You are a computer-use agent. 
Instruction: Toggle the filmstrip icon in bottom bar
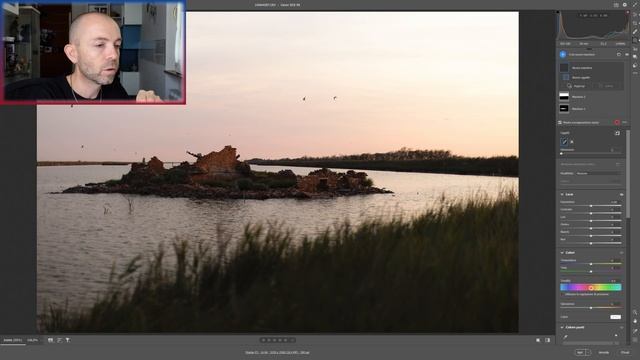[50, 340]
